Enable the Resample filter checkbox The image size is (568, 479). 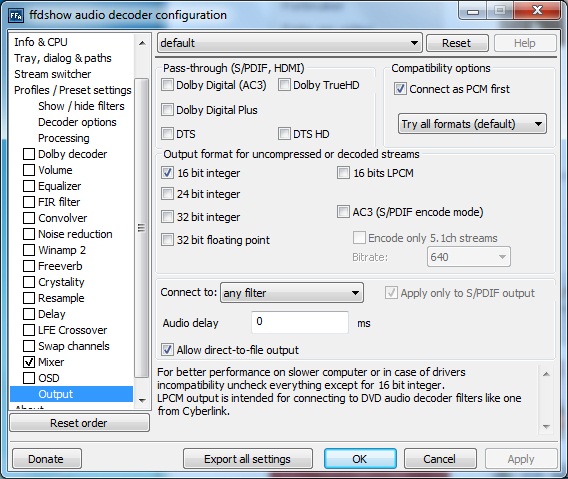[29, 298]
